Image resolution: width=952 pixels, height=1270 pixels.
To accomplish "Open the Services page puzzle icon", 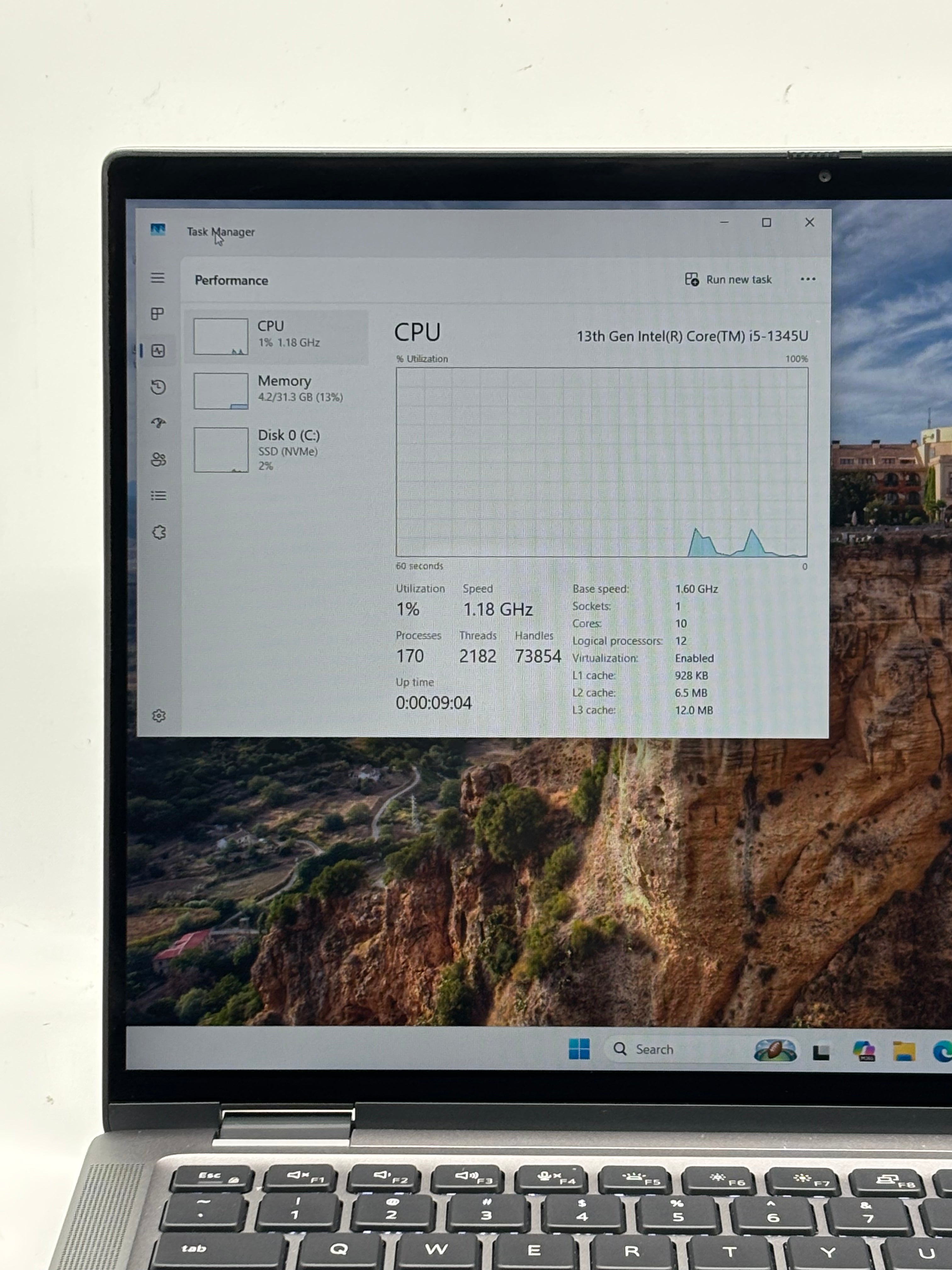I will 159,532.
